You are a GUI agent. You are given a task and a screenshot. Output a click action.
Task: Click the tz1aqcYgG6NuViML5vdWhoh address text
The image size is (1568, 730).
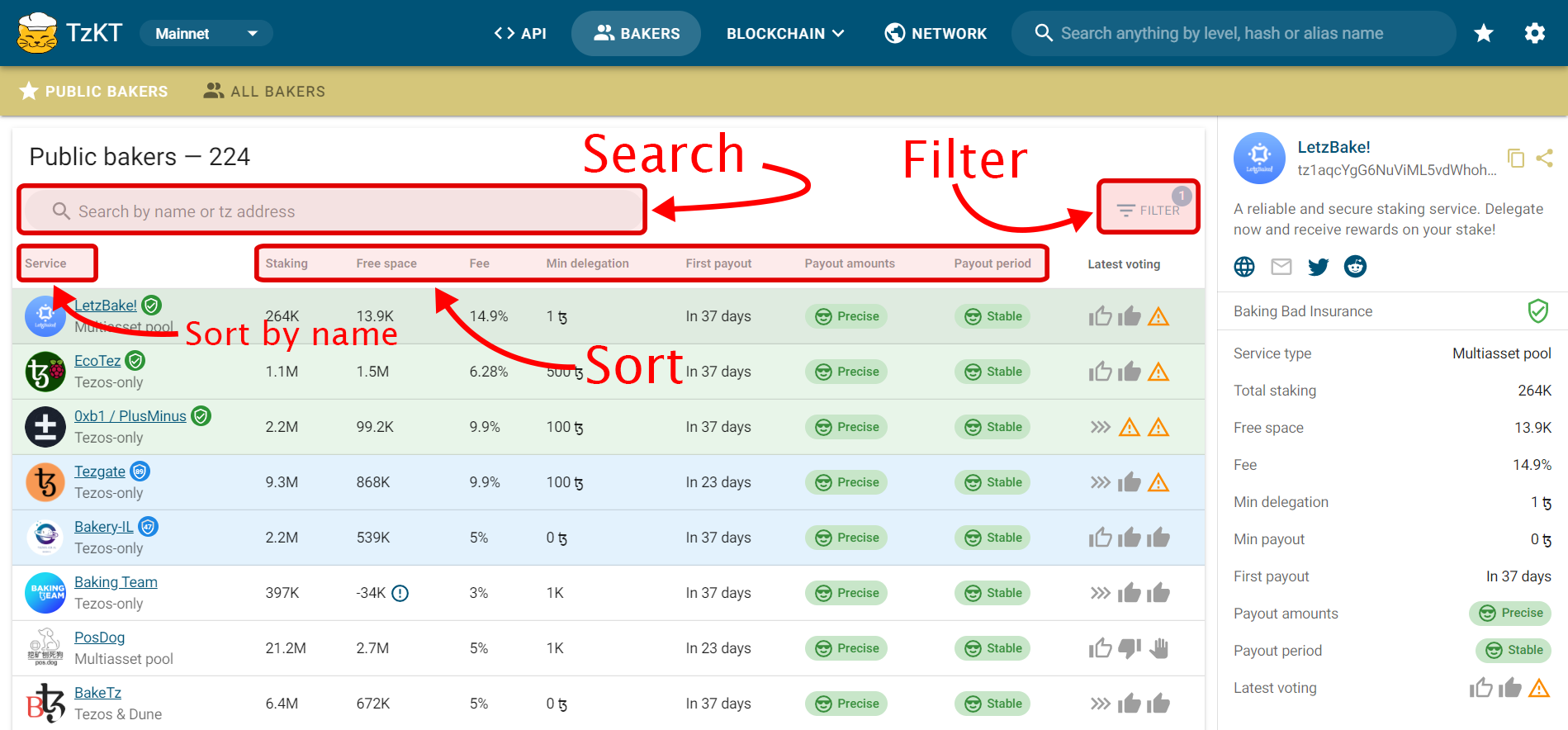click(1396, 169)
